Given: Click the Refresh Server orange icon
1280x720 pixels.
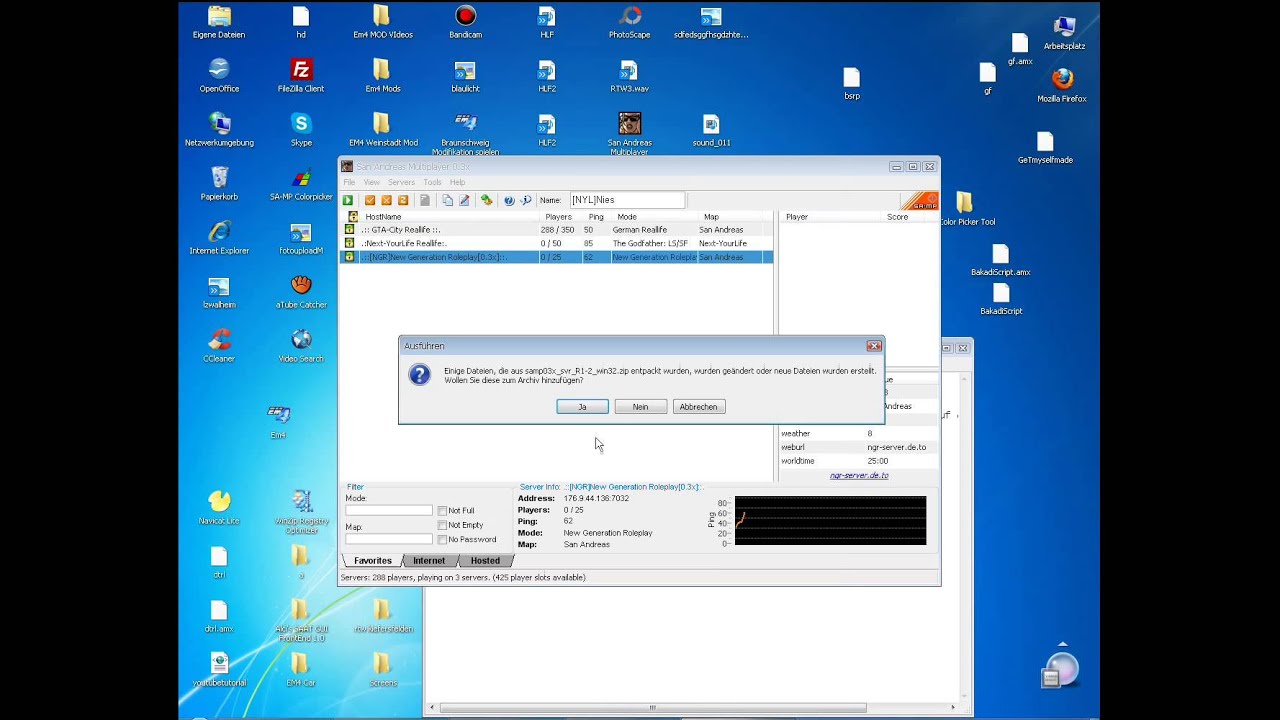Looking at the screenshot, I should [x=403, y=200].
